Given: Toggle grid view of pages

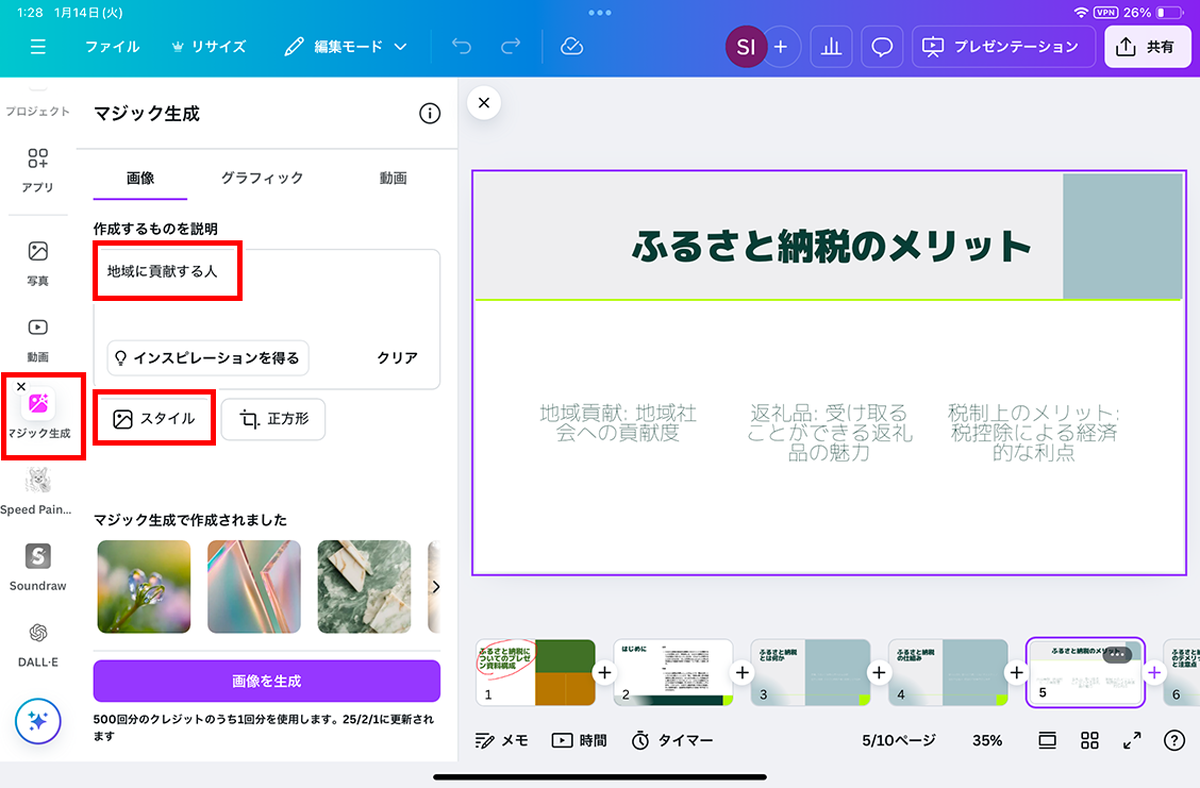Looking at the screenshot, I should [1090, 740].
